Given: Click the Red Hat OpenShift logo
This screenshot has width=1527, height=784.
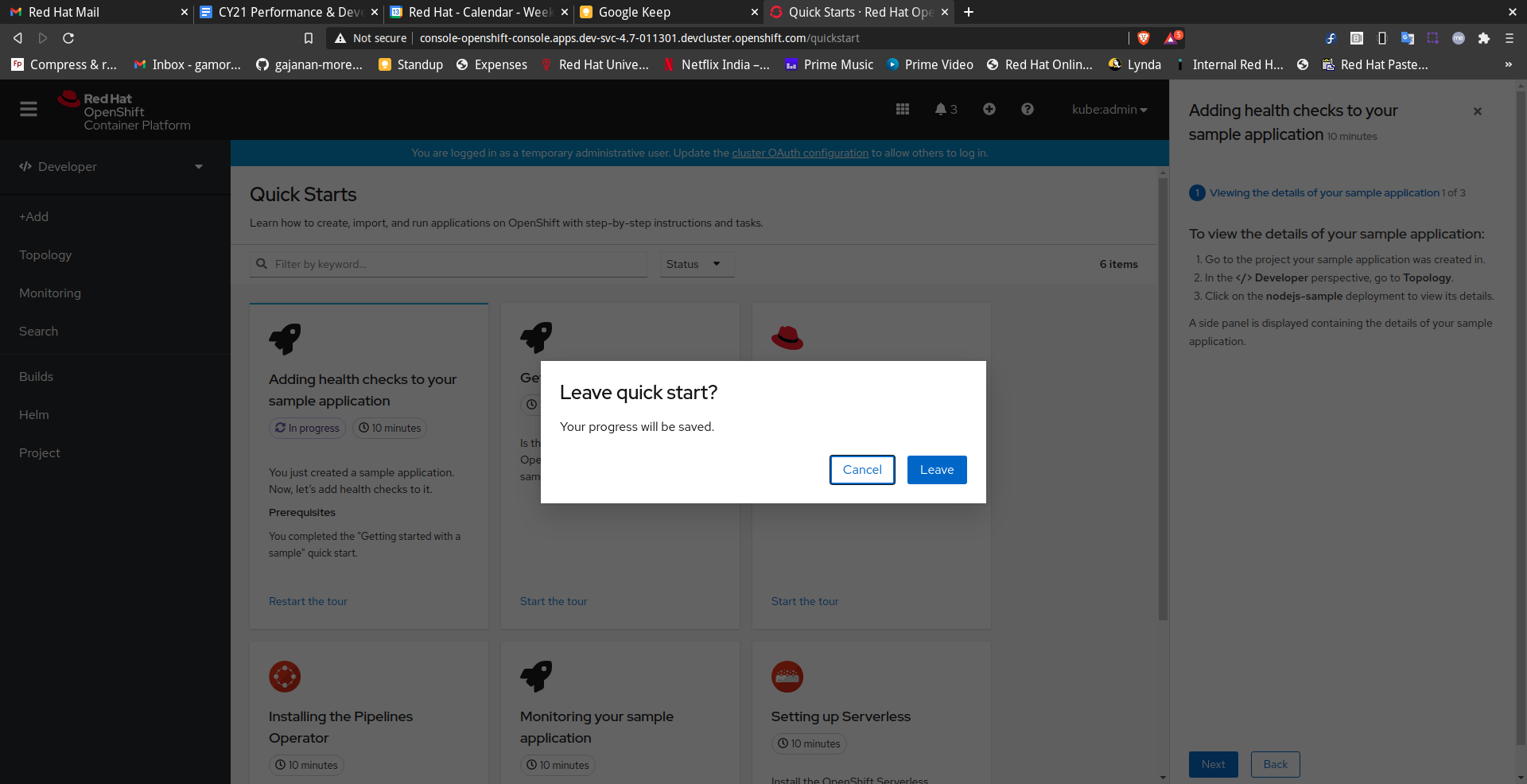Looking at the screenshot, I should pos(124,111).
